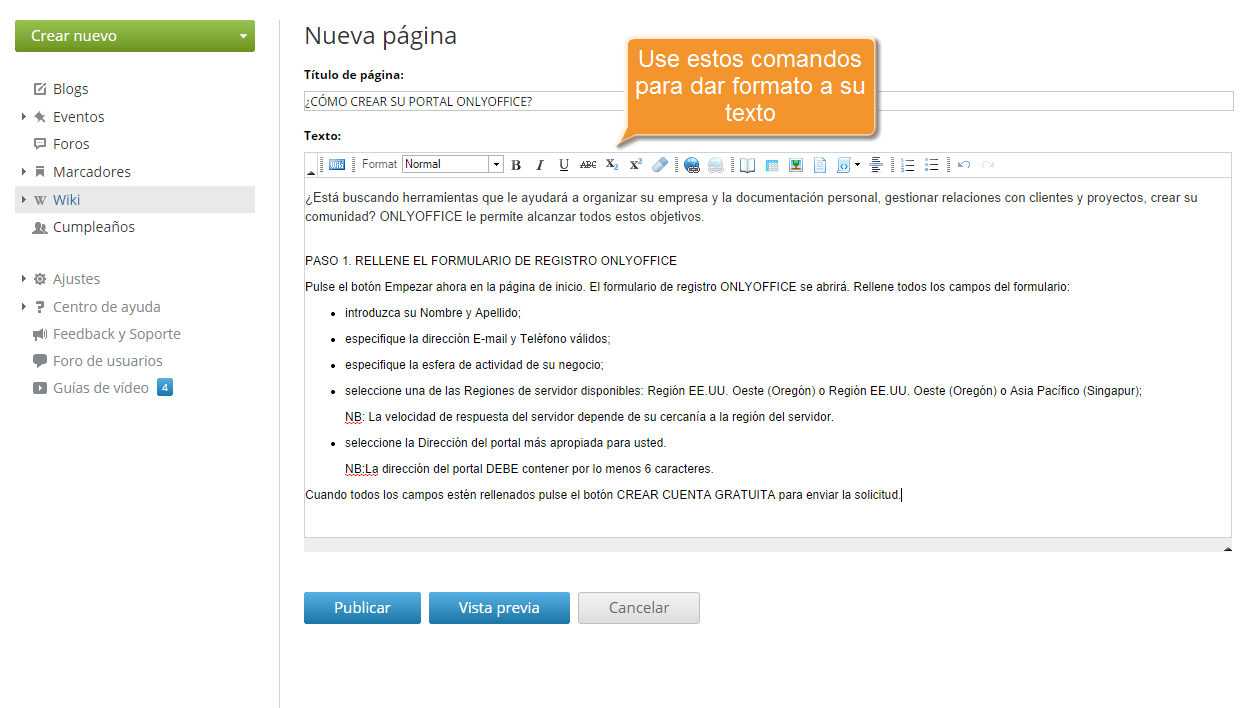The height and width of the screenshot is (708, 1240).
Task: Expand the Ajustes section arrow
Action: pos(23,279)
